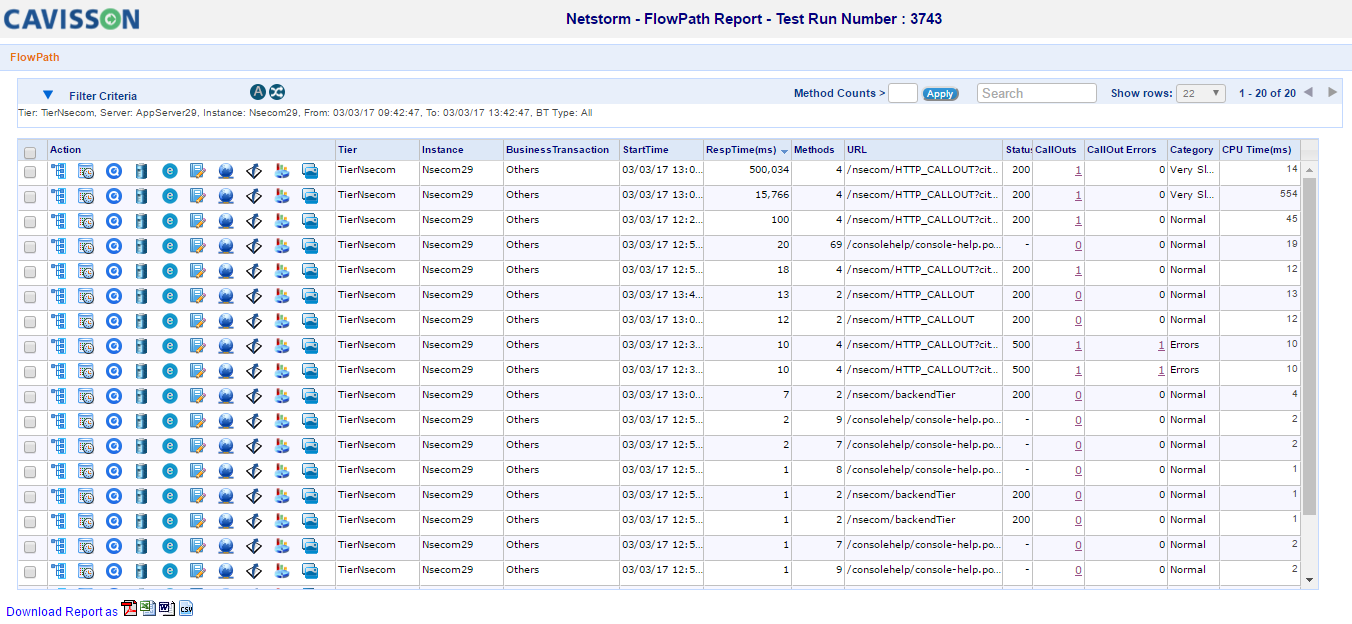
Task: Tick checkbox of RespTime 12 row
Action: click(30, 322)
